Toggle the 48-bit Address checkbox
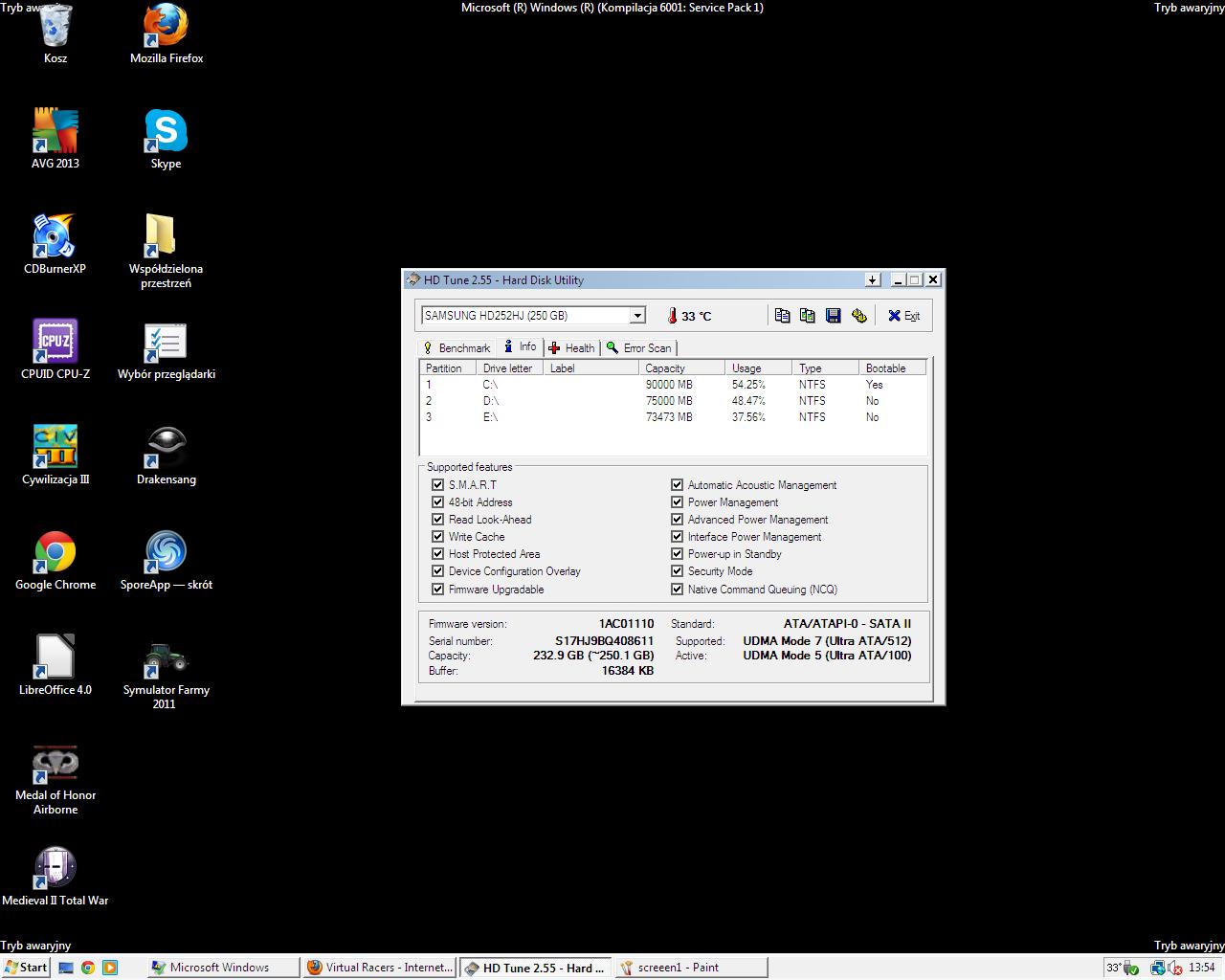1225x980 pixels. click(x=438, y=502)
